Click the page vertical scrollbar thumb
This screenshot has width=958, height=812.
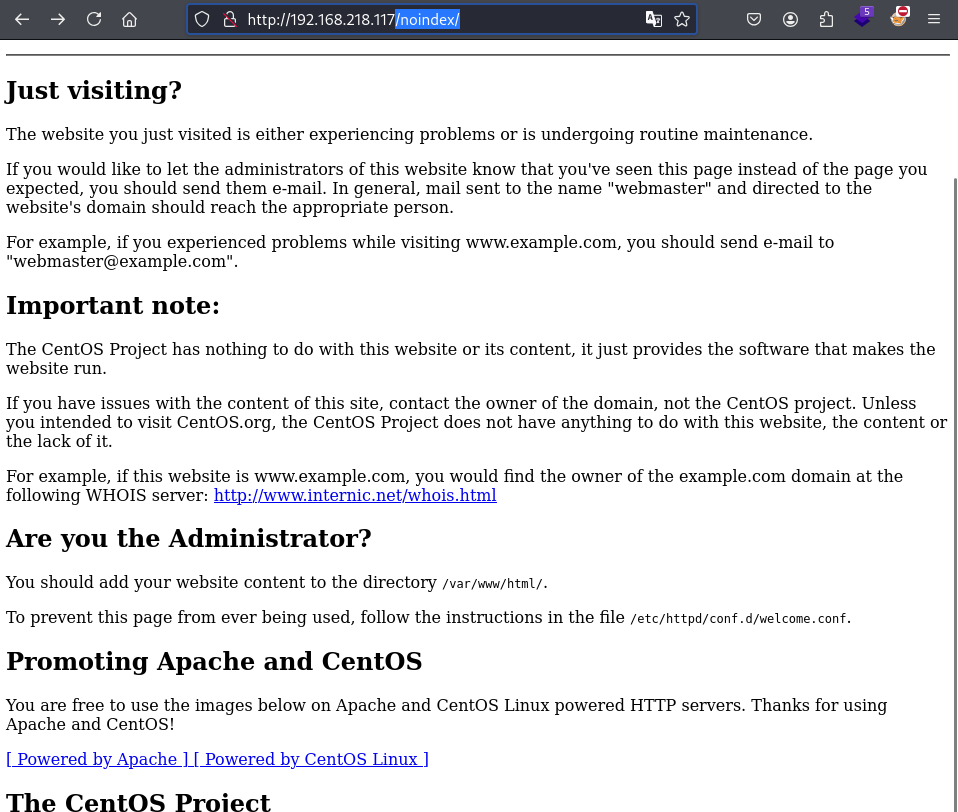tap(954, 495)
